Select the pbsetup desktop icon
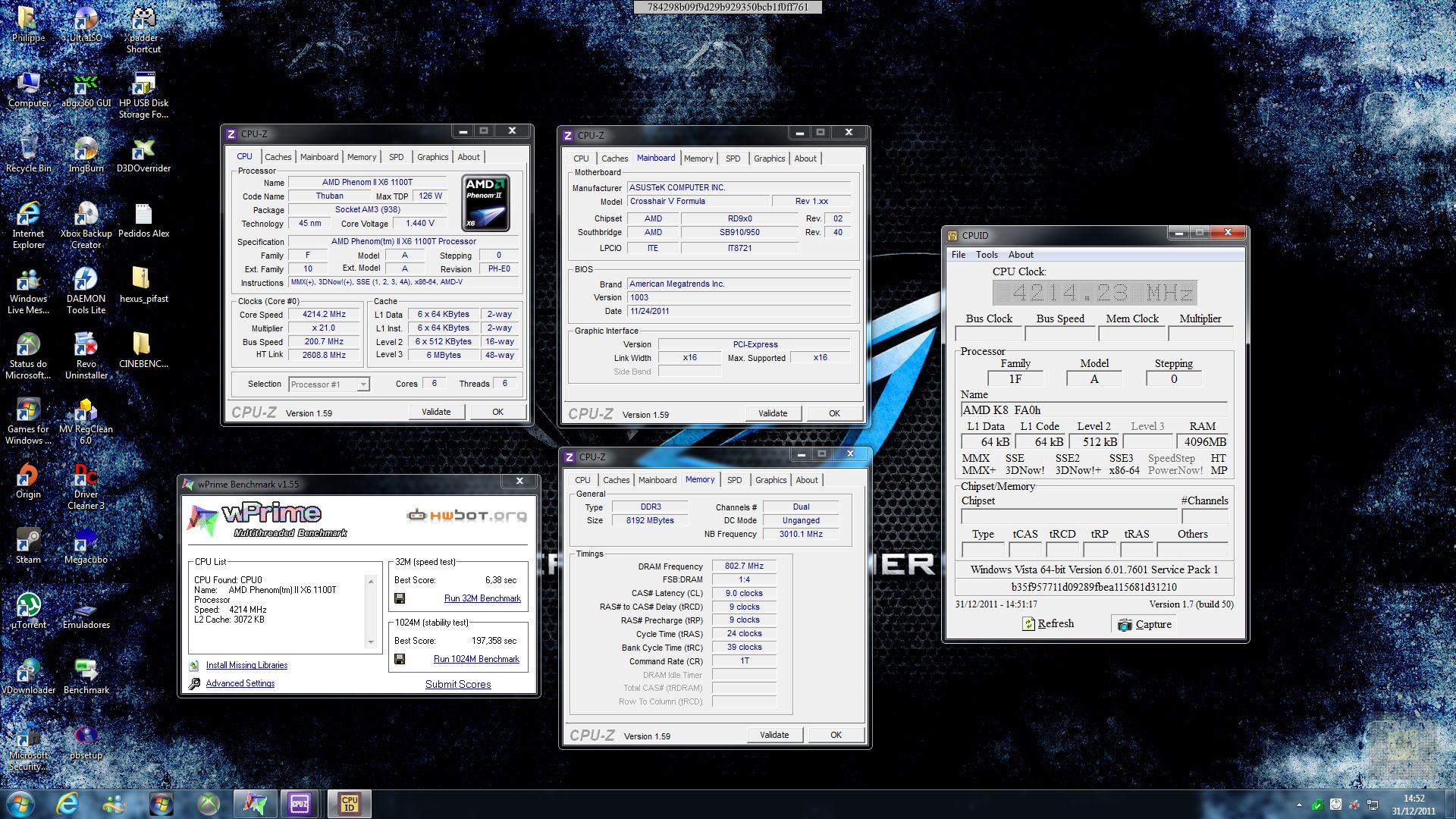Image resolution: width=1456 pixels, height=819 pixels. (x=86, y=742)
